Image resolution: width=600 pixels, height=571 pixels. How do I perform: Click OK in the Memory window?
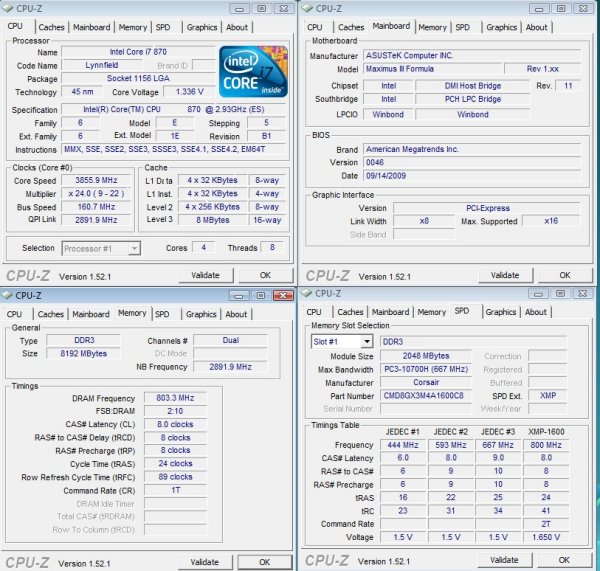tap(265, 562)
